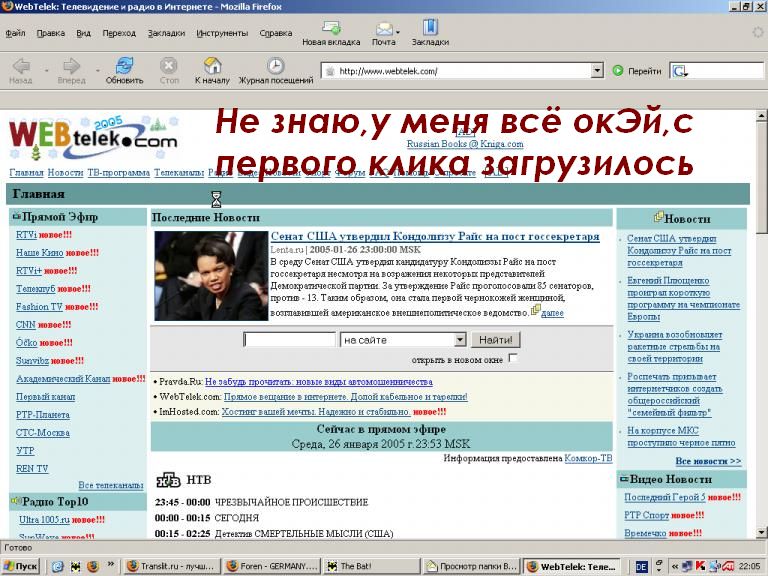The height and width of the screenshot is (576, 768).
Task: Open the 'на сайте' search scope dropdown
Action: [458, 340]
